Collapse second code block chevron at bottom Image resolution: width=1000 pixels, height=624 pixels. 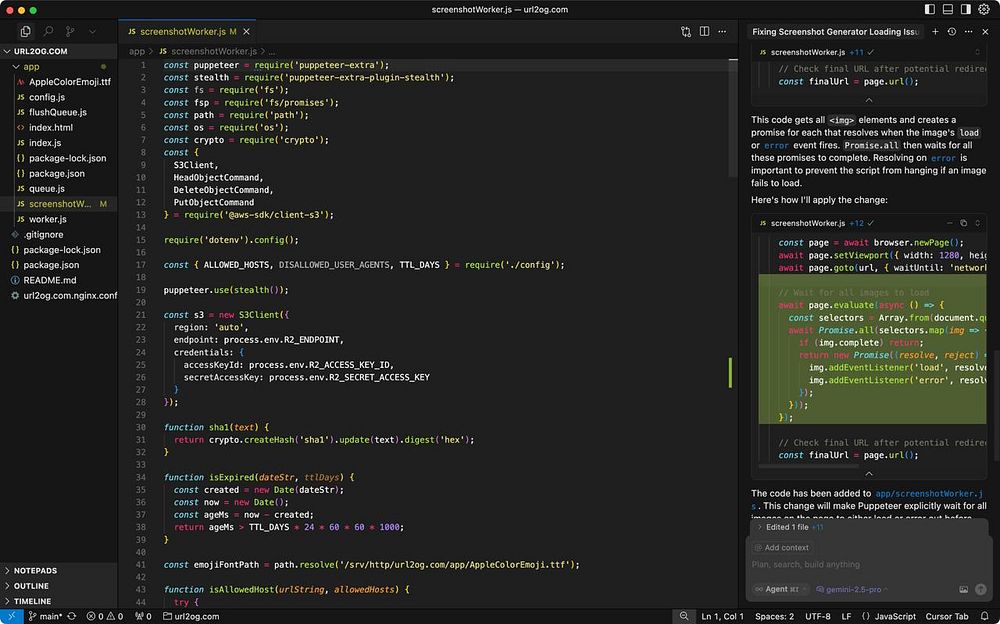[x=869, y=473]
